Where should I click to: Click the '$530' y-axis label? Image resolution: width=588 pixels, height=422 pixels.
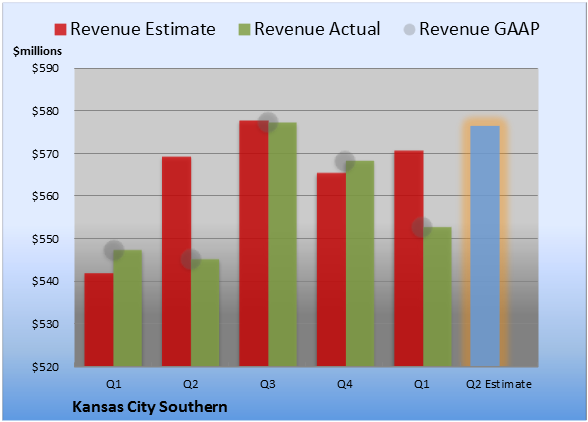[45, 324]
